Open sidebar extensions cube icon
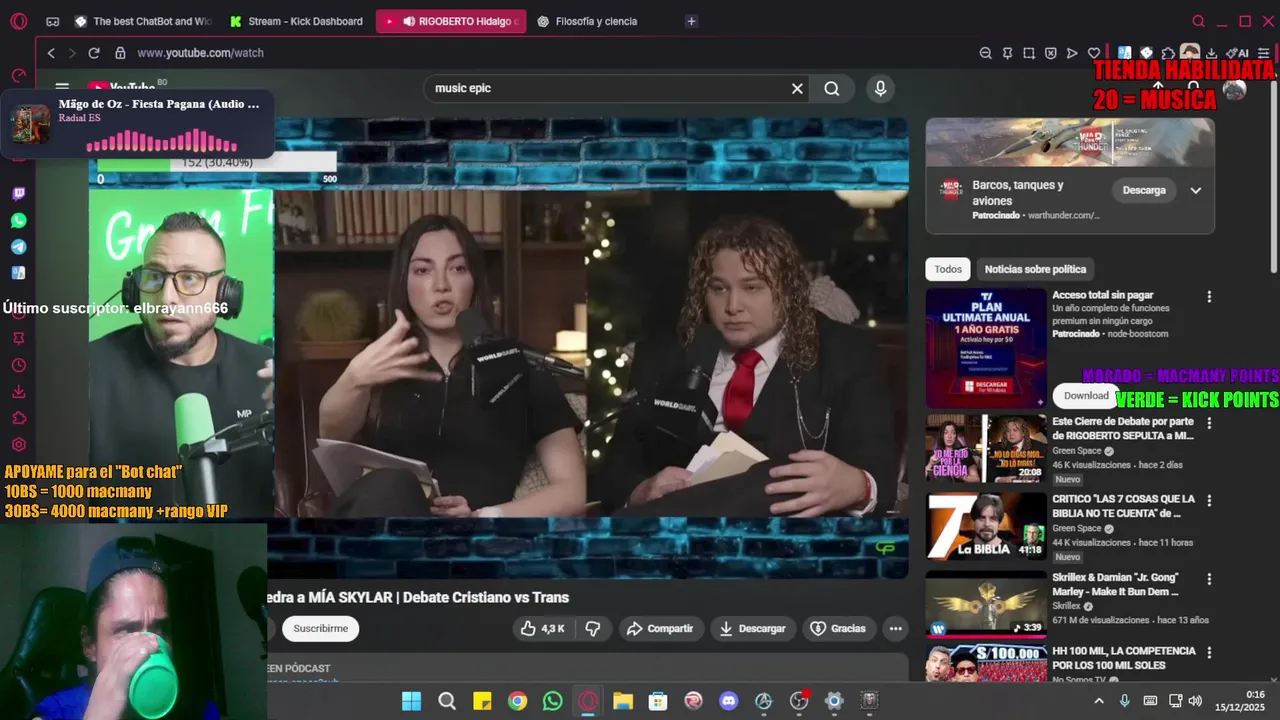 [18, 418]
